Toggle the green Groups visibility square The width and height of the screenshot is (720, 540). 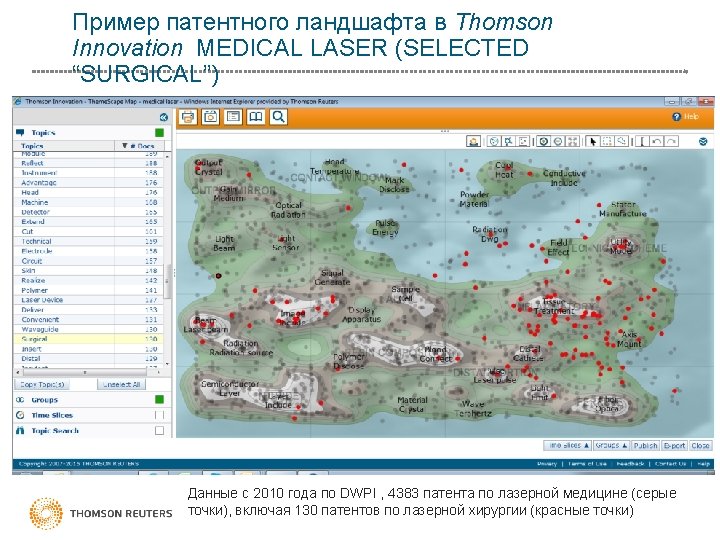[x=159, y=399]
